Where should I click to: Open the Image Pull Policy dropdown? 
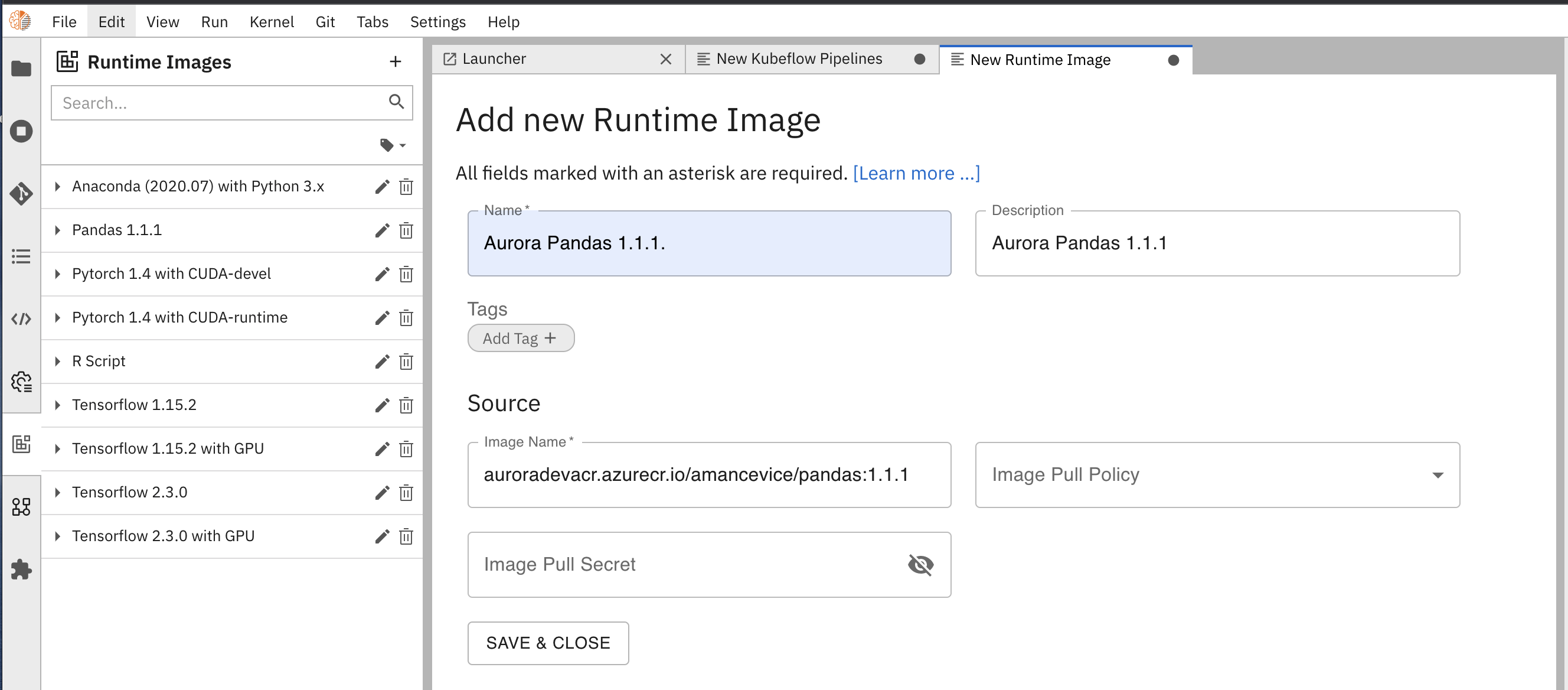pos(1438,475)
